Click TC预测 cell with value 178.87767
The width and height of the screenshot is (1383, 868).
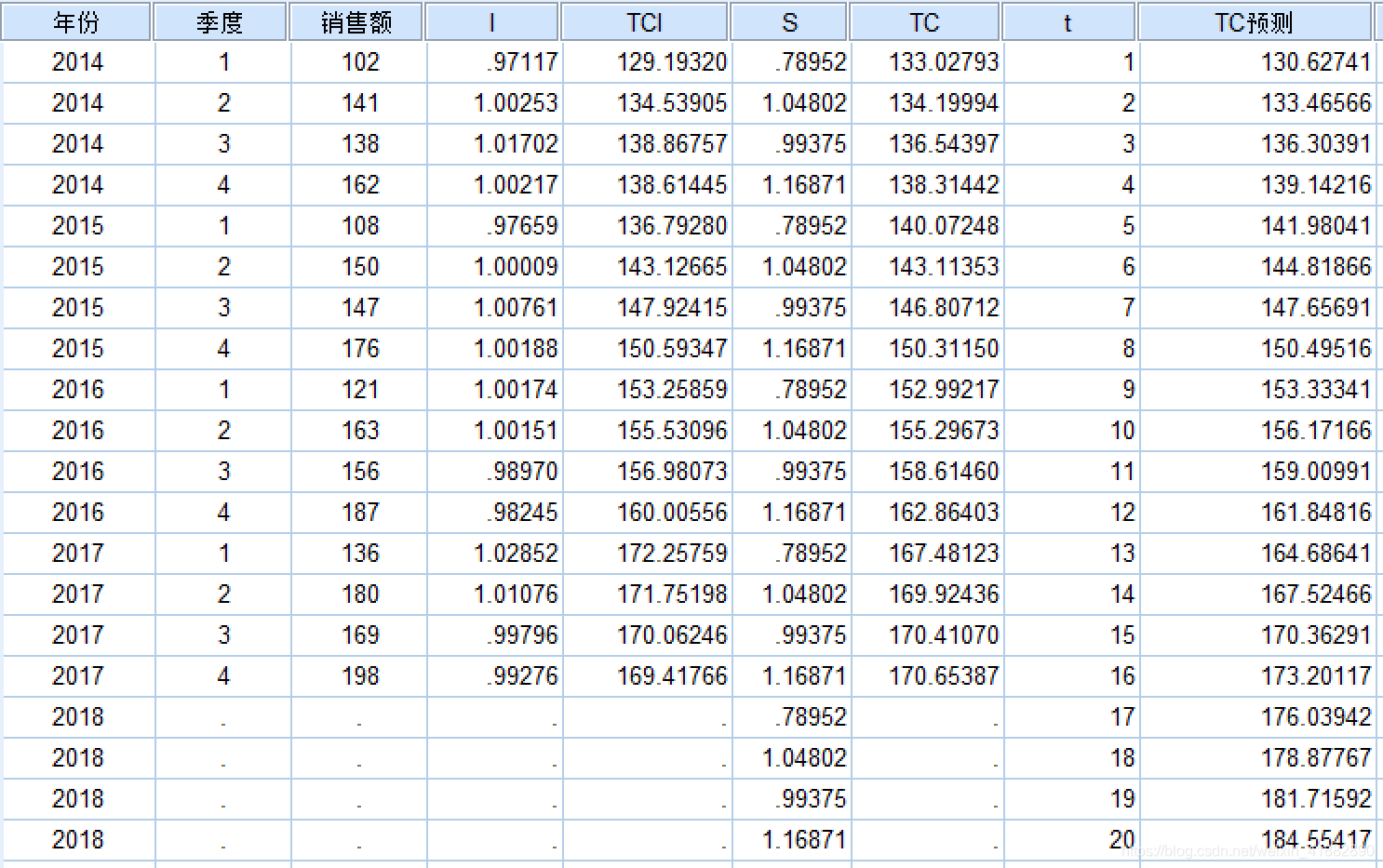(x=1257, y=758)
